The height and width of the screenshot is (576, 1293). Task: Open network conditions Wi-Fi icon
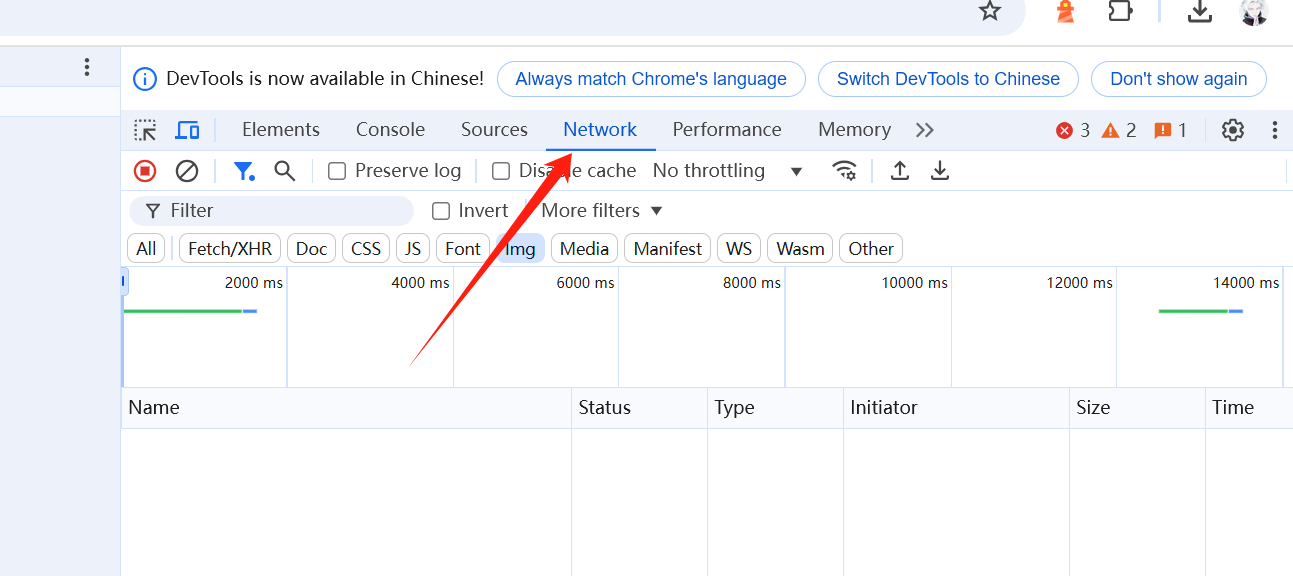[x=845, y=171]
